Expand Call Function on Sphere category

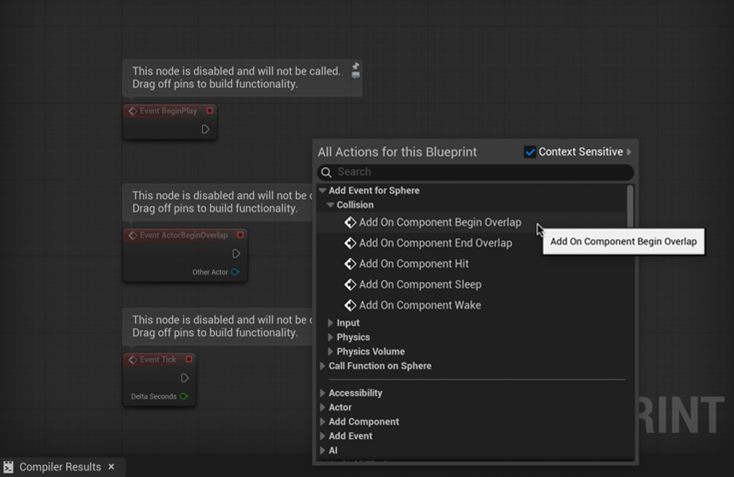click(322, 366)
